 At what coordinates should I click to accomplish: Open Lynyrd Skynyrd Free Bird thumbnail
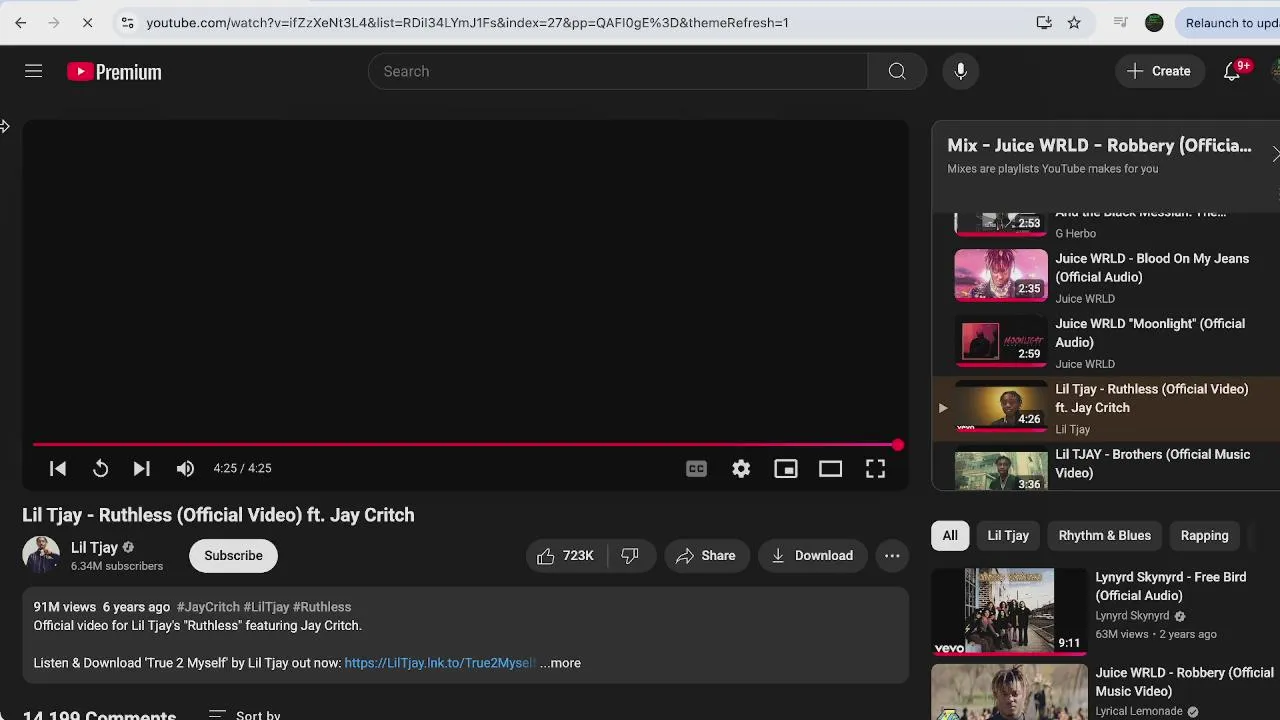1009,610
